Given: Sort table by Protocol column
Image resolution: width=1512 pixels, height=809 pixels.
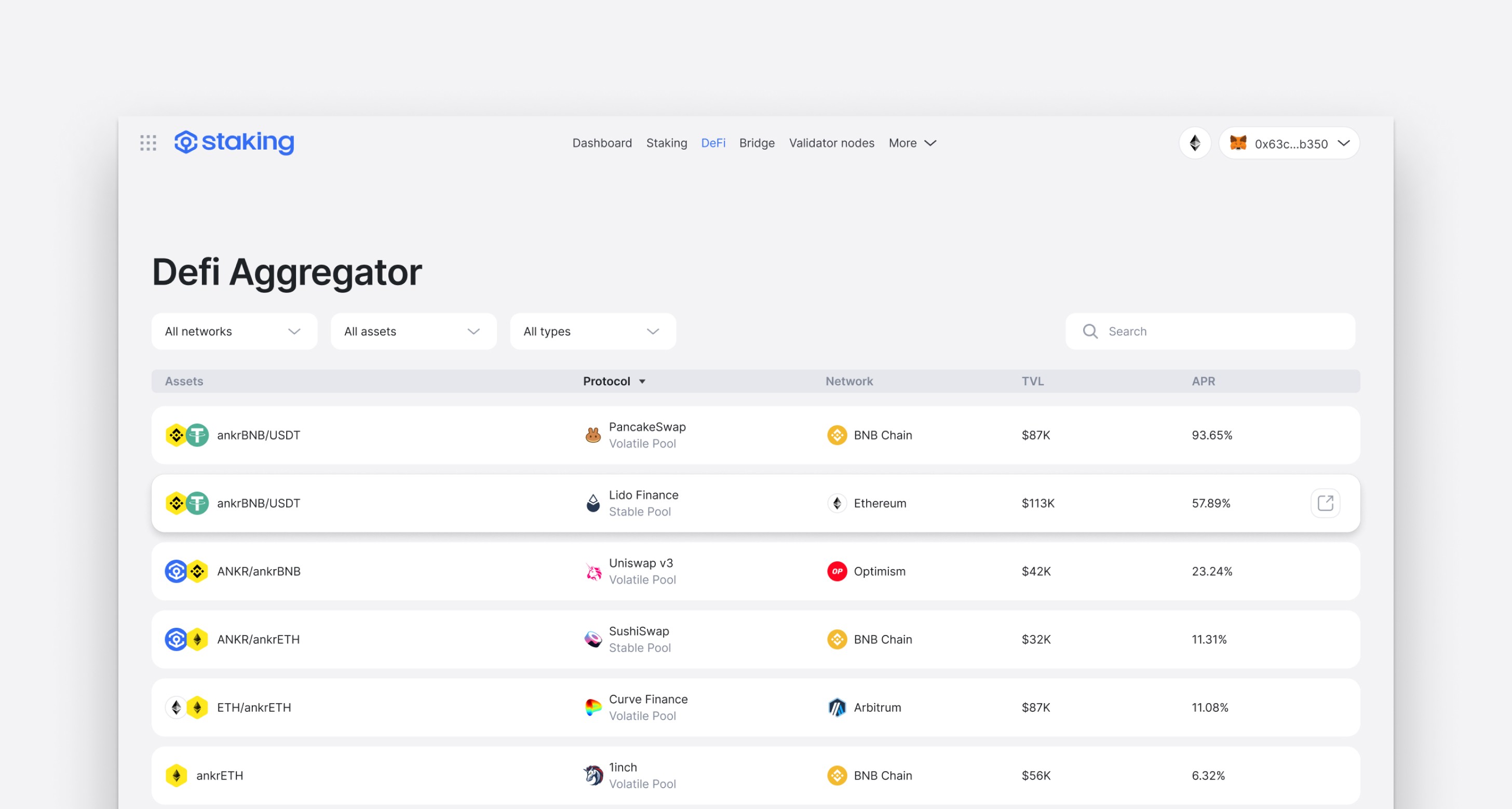Looking at the screenshot, I should pos(613,381).
